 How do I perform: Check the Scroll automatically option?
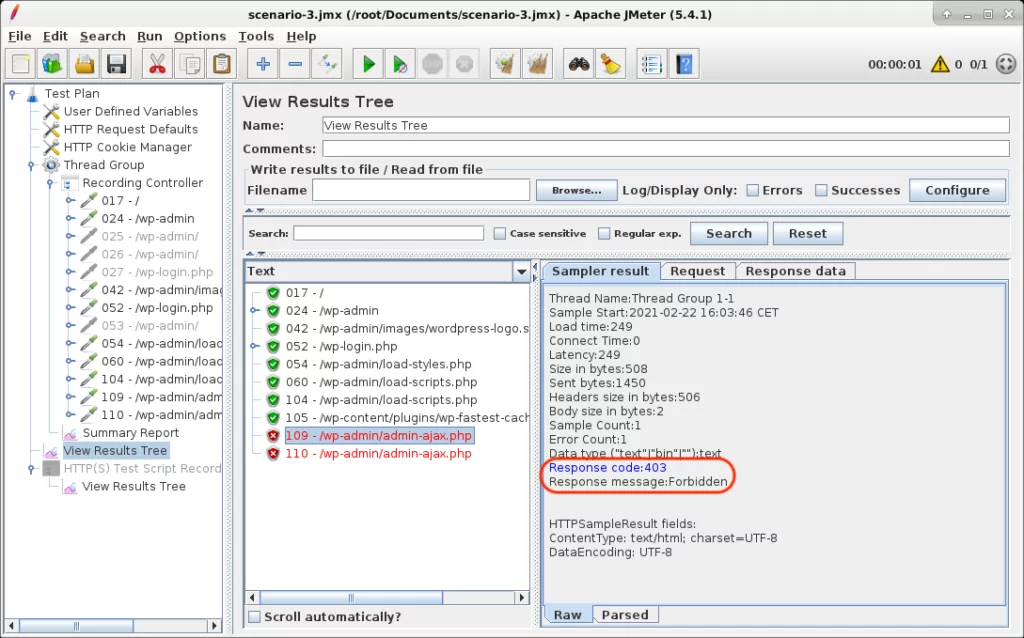[254, 617]
